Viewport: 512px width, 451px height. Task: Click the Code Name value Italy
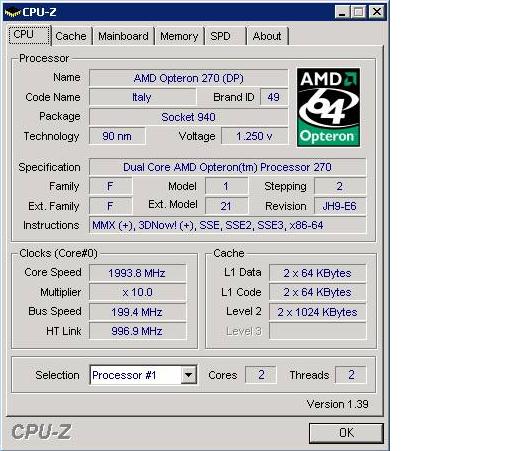[x=143, y=97]
